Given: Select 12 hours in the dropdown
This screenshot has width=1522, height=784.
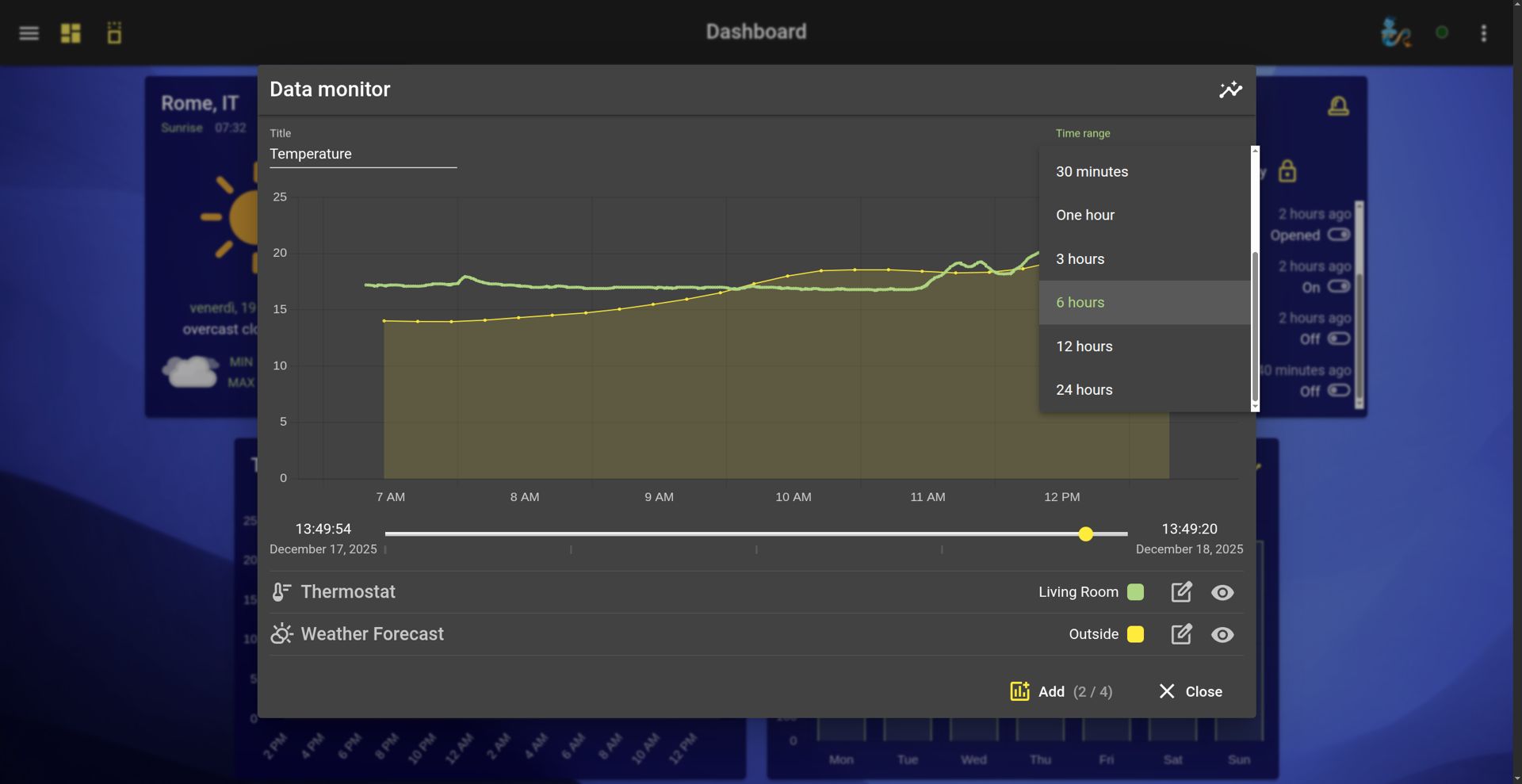Looking at the screenshot, I should [x=1084, y=346].
